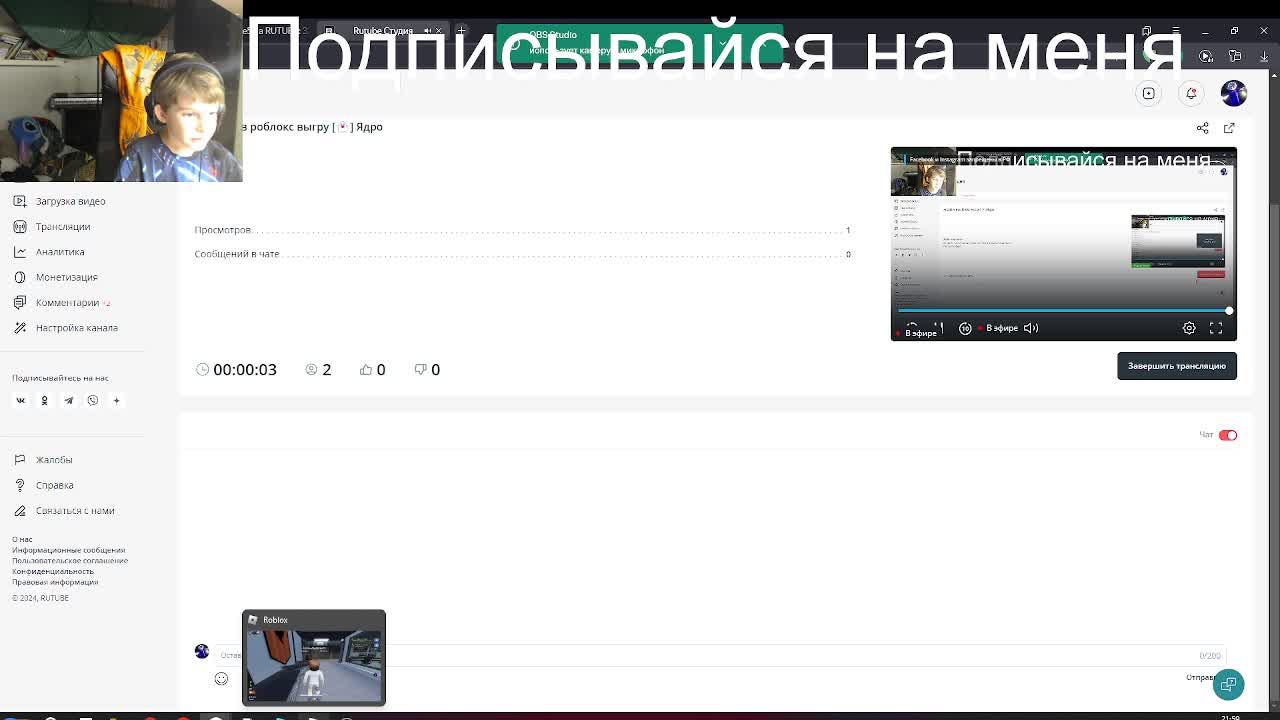This screenshot has height=720, width=1280.
Task: Open the notifications bell icon
Action: coord(1191,93)
